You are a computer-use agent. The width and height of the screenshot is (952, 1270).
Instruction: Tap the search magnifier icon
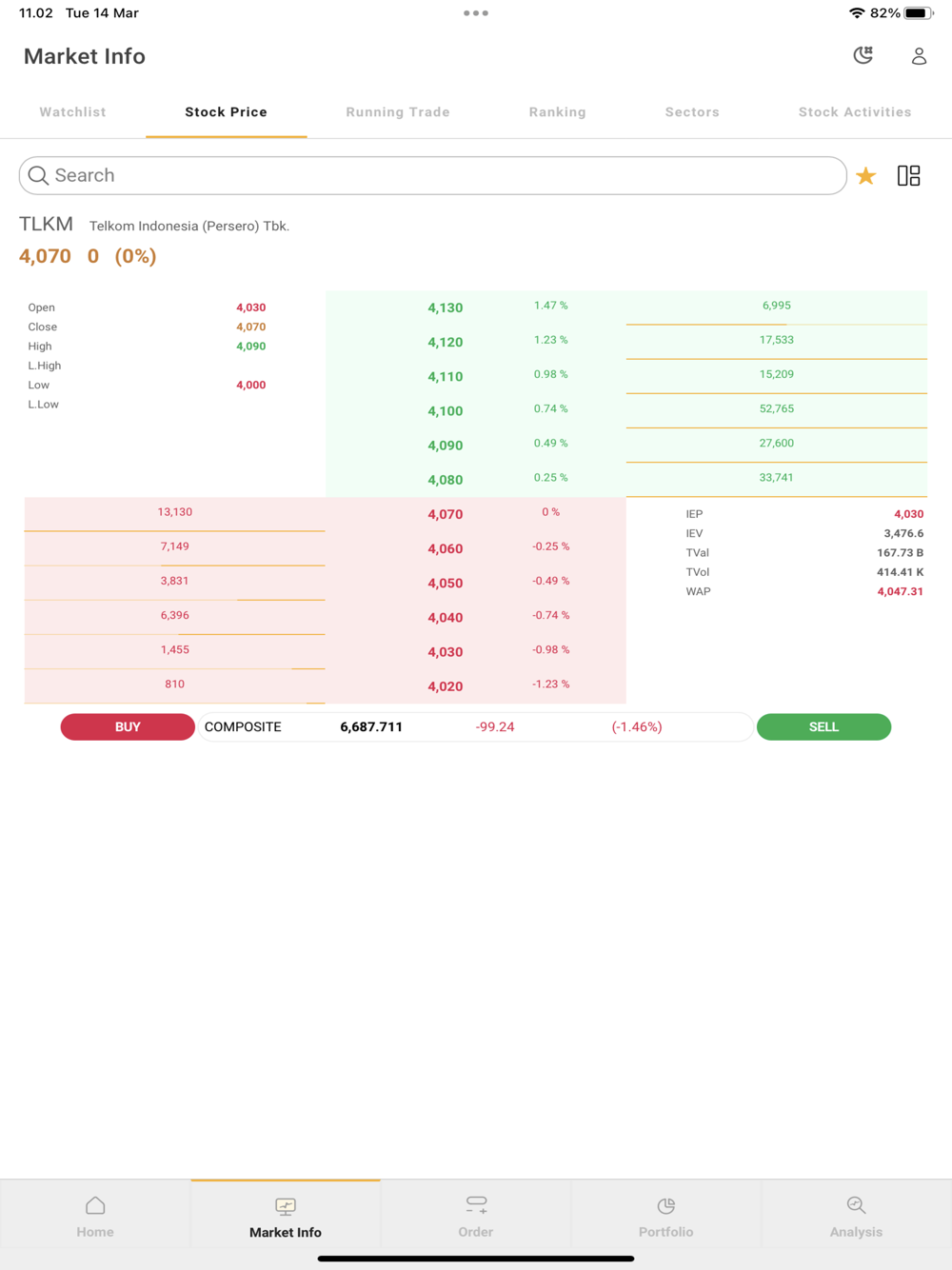(38, 175)
